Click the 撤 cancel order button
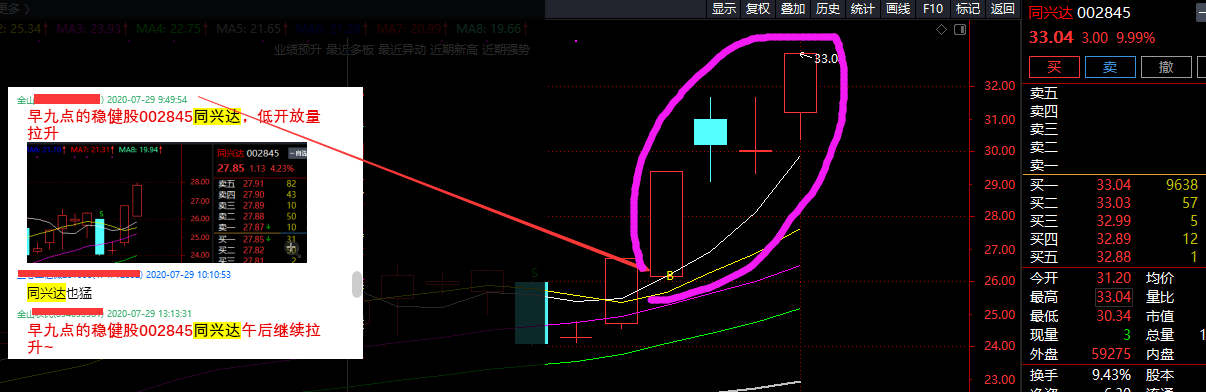Image resolution: width=1206 pixels, height=392 pixels. pyautogui.click(x=1165, y=68)
